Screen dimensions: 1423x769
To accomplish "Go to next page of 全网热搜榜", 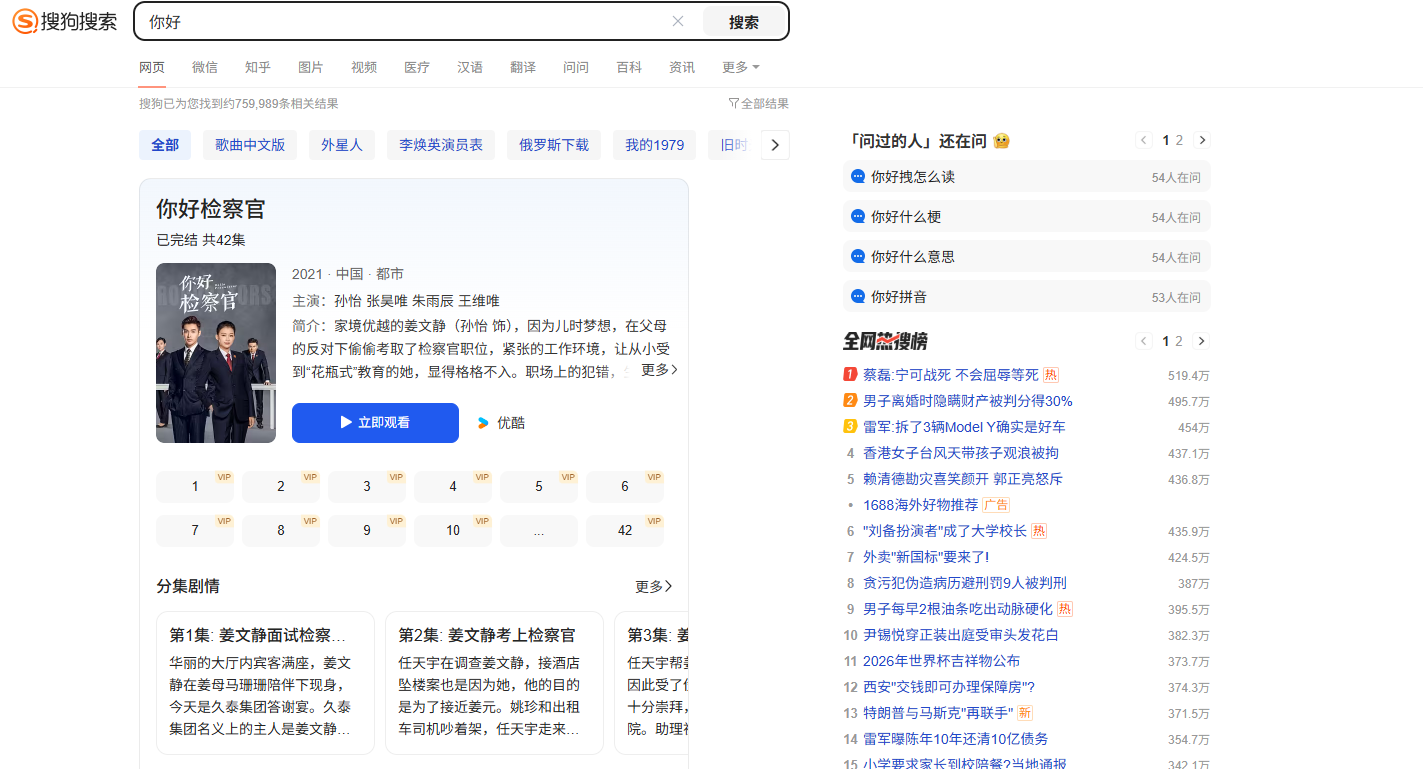I will click(x=1202, y=341).
